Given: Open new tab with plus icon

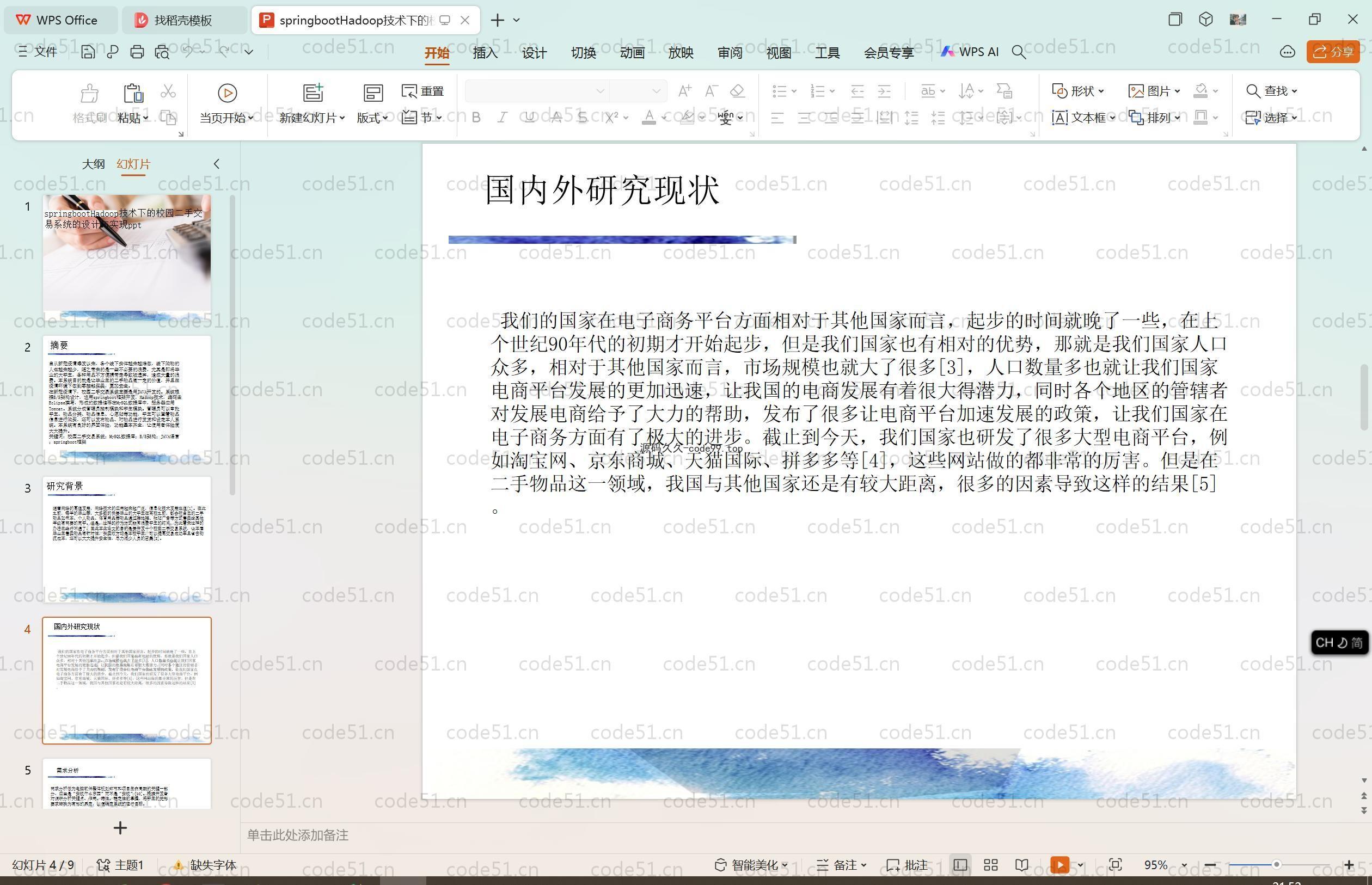Looking at the screenshot, I should point(497,20).
